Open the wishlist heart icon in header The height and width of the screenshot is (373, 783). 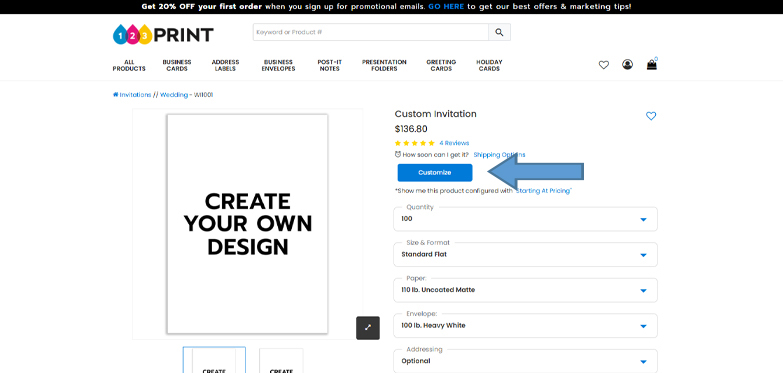[x=604, y=65]
